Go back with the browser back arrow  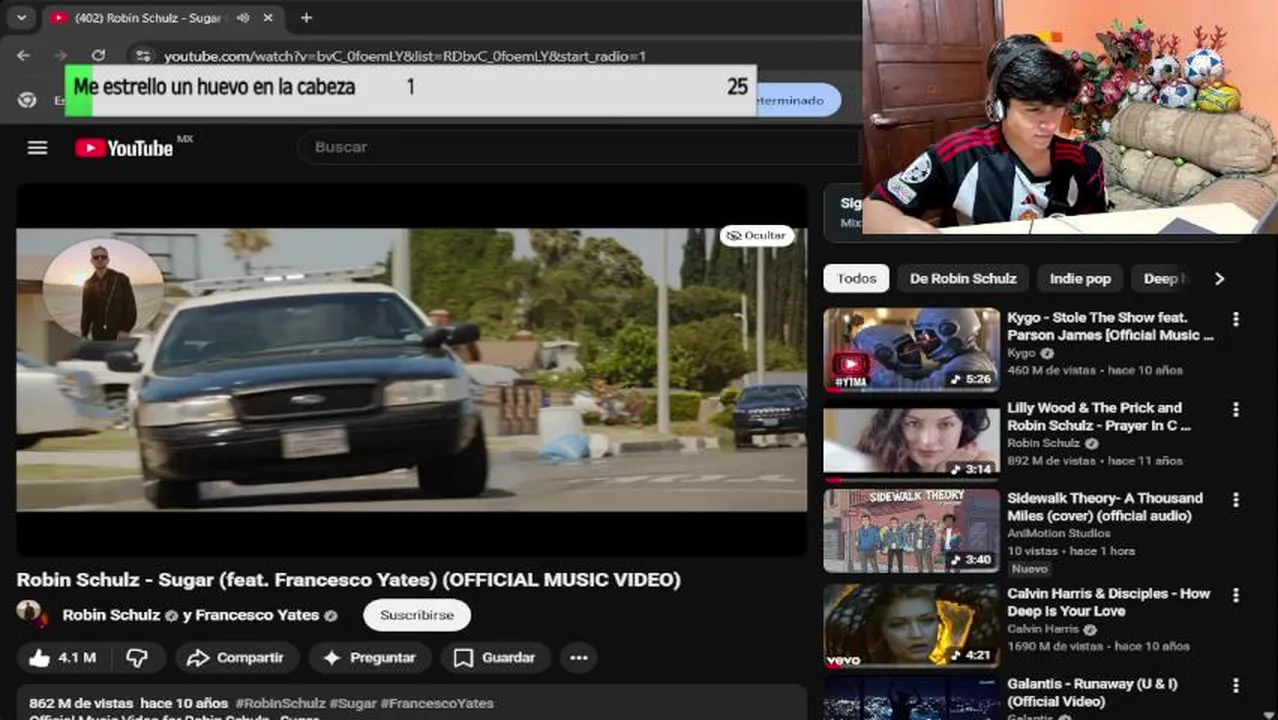[24, 56]
